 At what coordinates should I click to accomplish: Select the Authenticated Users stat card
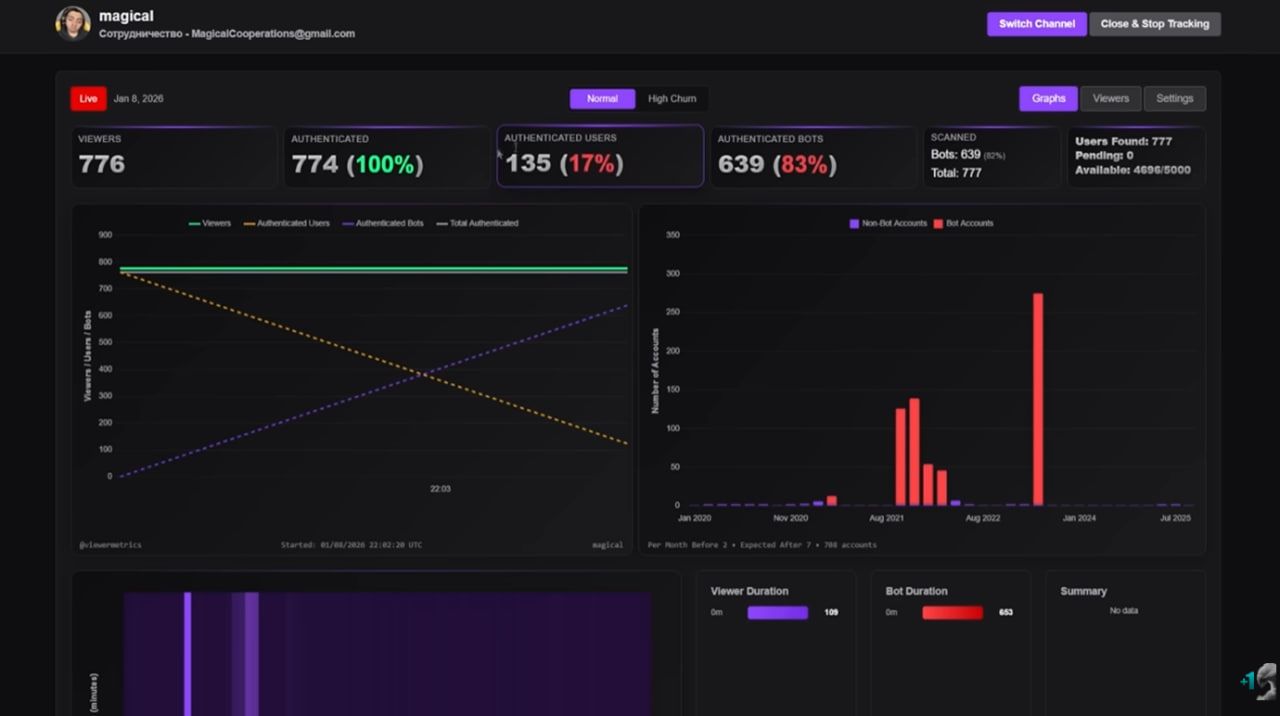coord(600,156)
